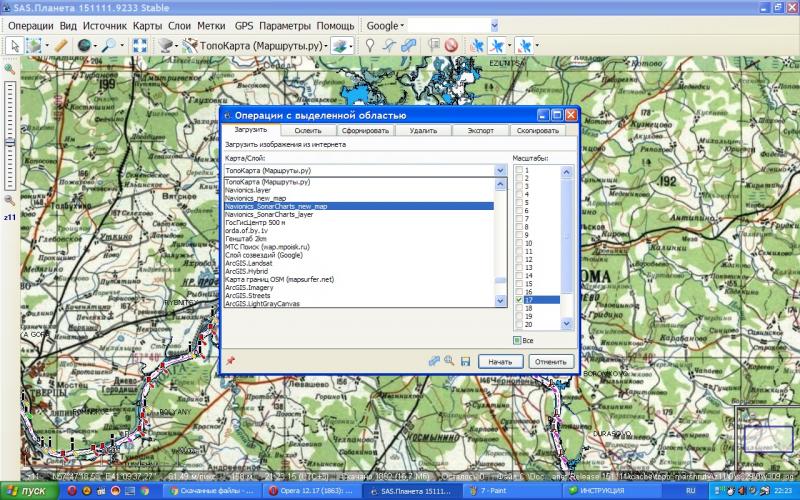
Task: Uncheck the scale 17 checkbox
Action: pyautogui.click(x=517, y=300)
